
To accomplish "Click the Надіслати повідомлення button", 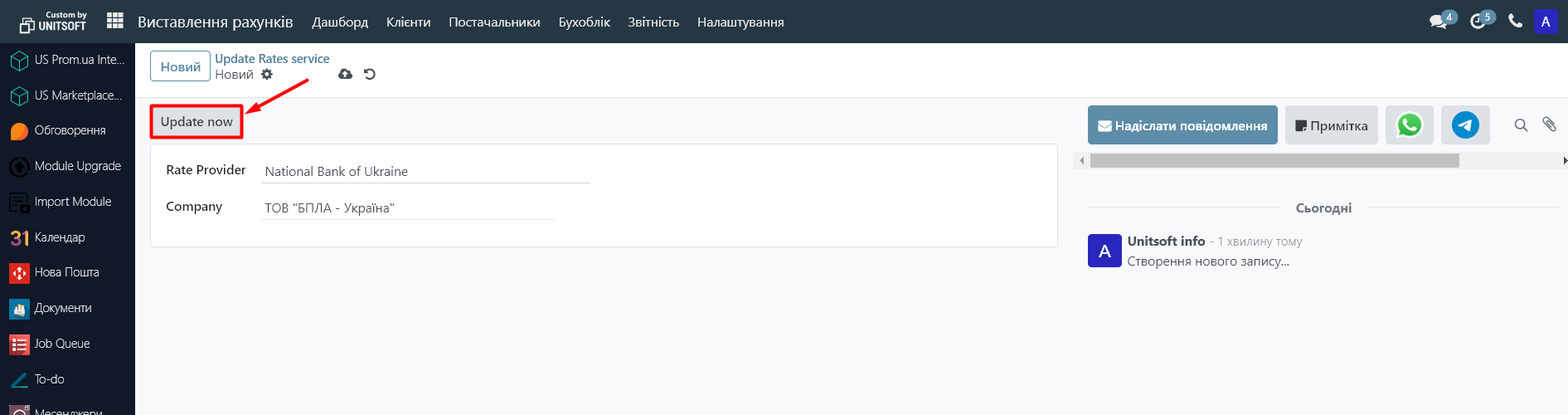I will [1182, 125].
